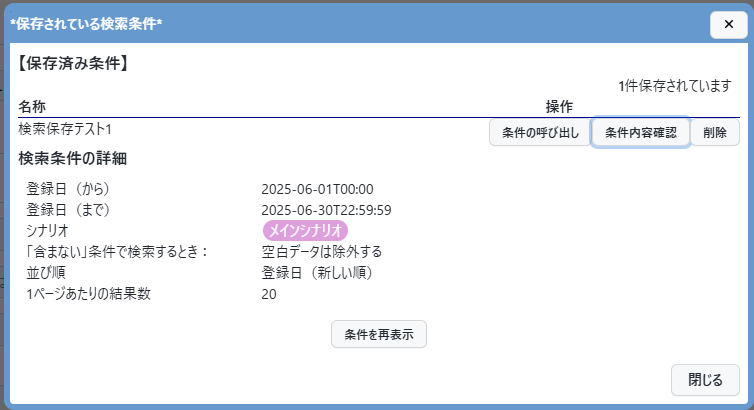Click the 検索条件の詳細 section heading
The image size is (754, 410).
coord(72,159)
